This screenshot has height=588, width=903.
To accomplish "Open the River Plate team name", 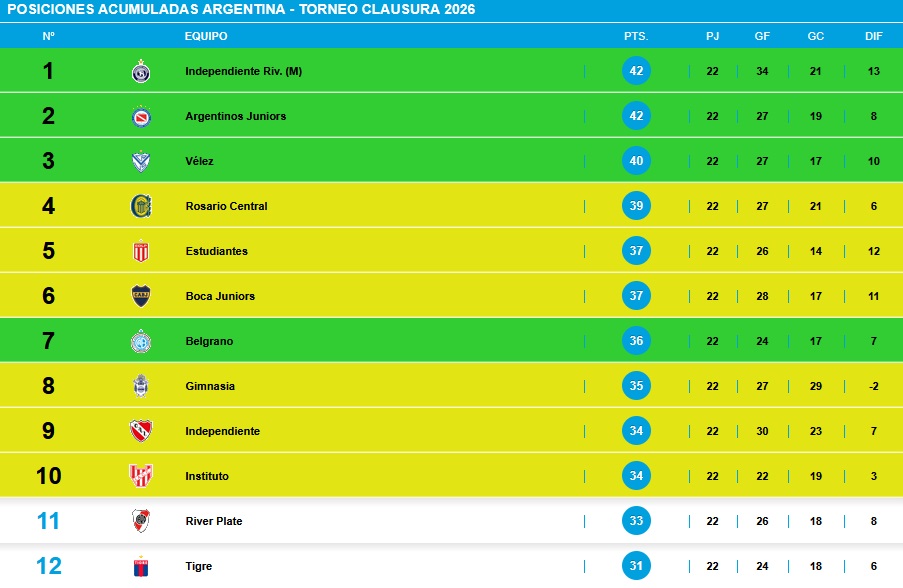I will click(214, 521).
